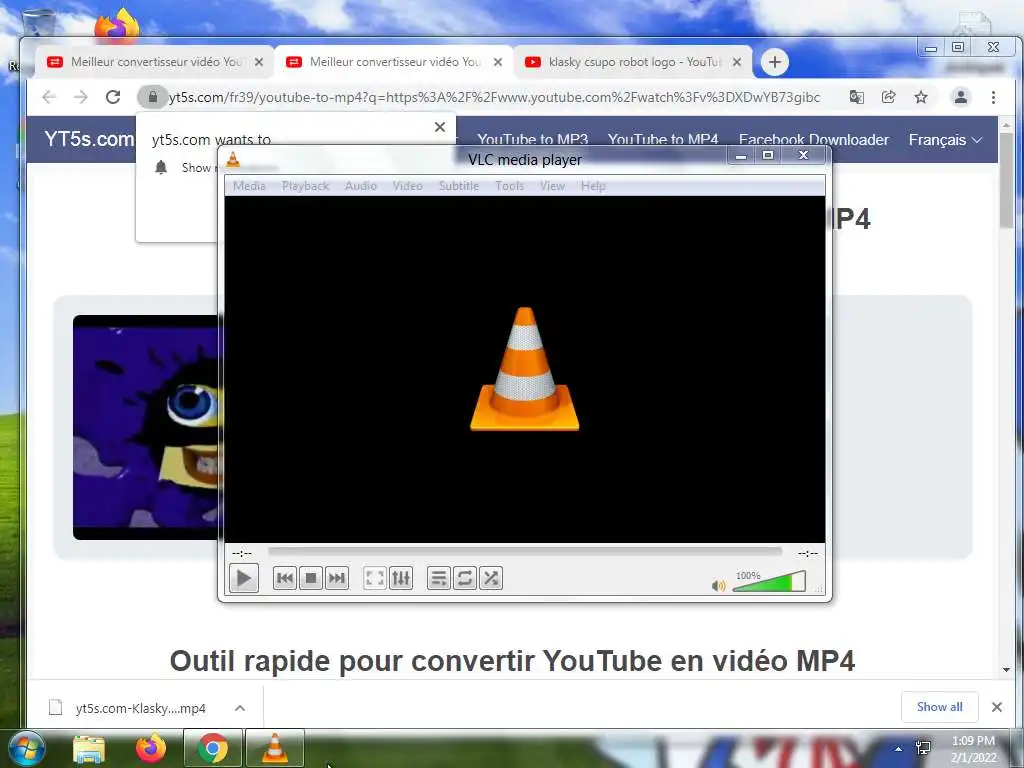Stop playback in VLC
The image size is (1024, 768).
(x=311, y=578)
